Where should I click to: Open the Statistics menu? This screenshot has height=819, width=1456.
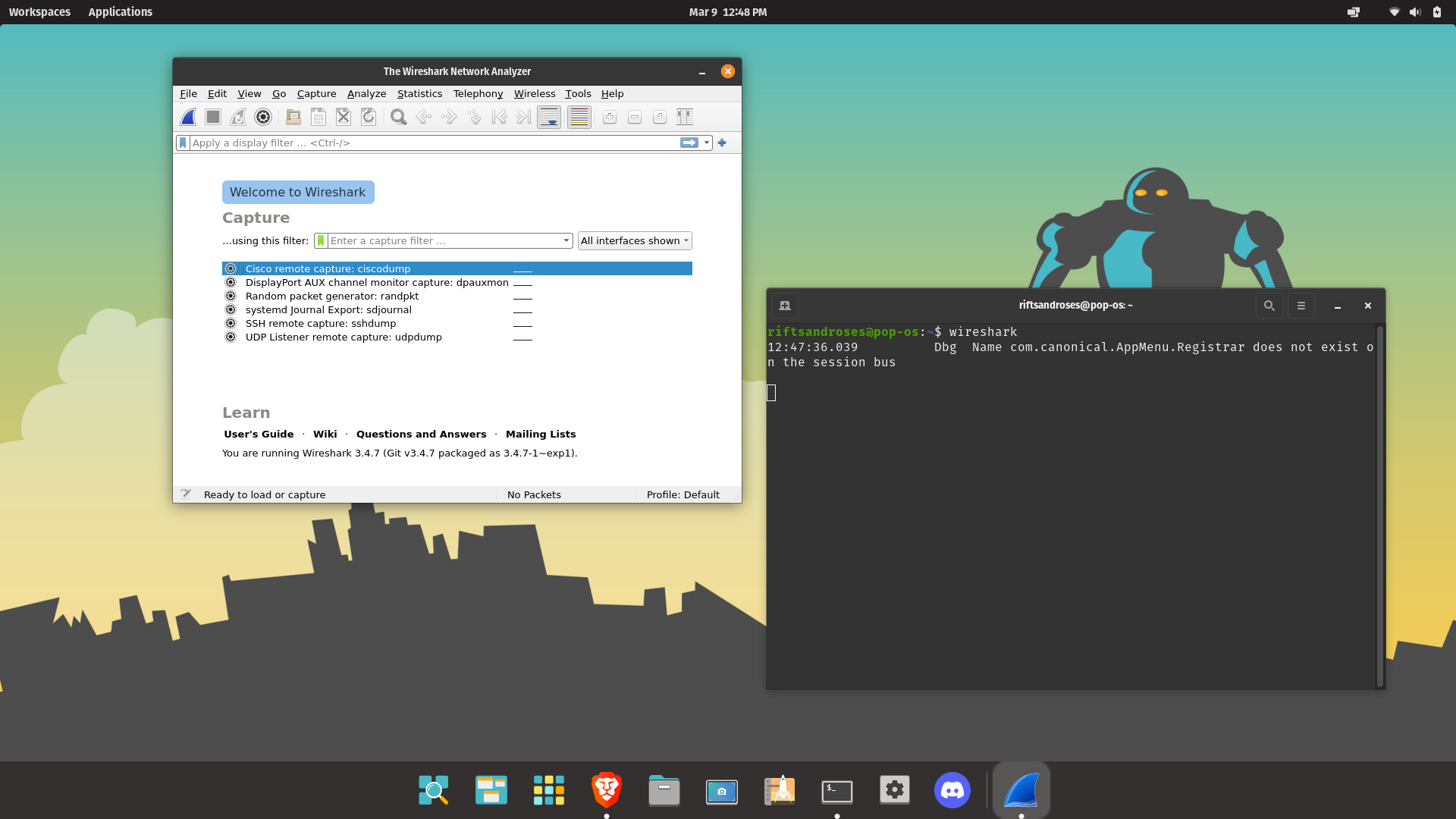[419, 93]
